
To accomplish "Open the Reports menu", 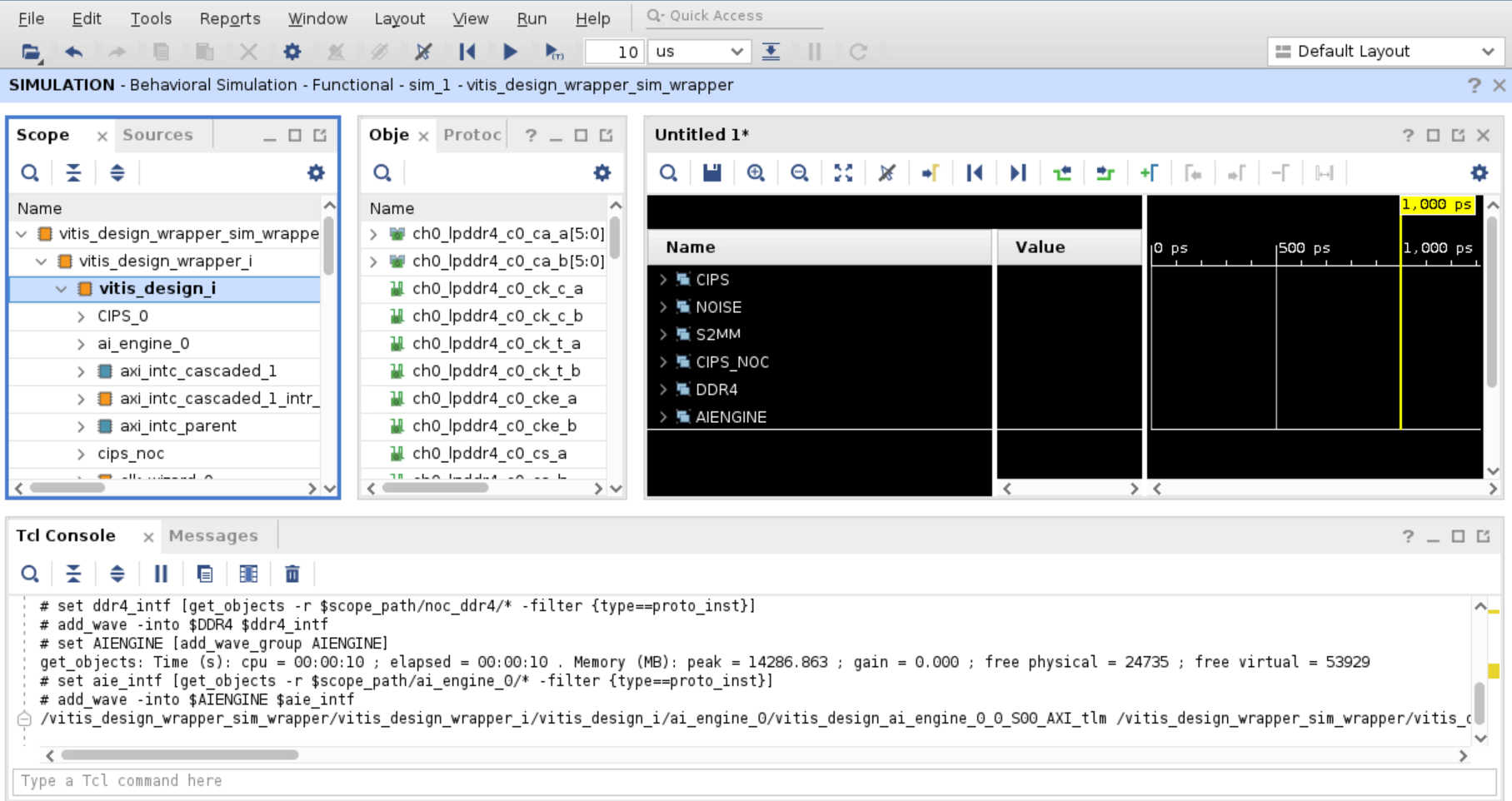I will [229, 18].
